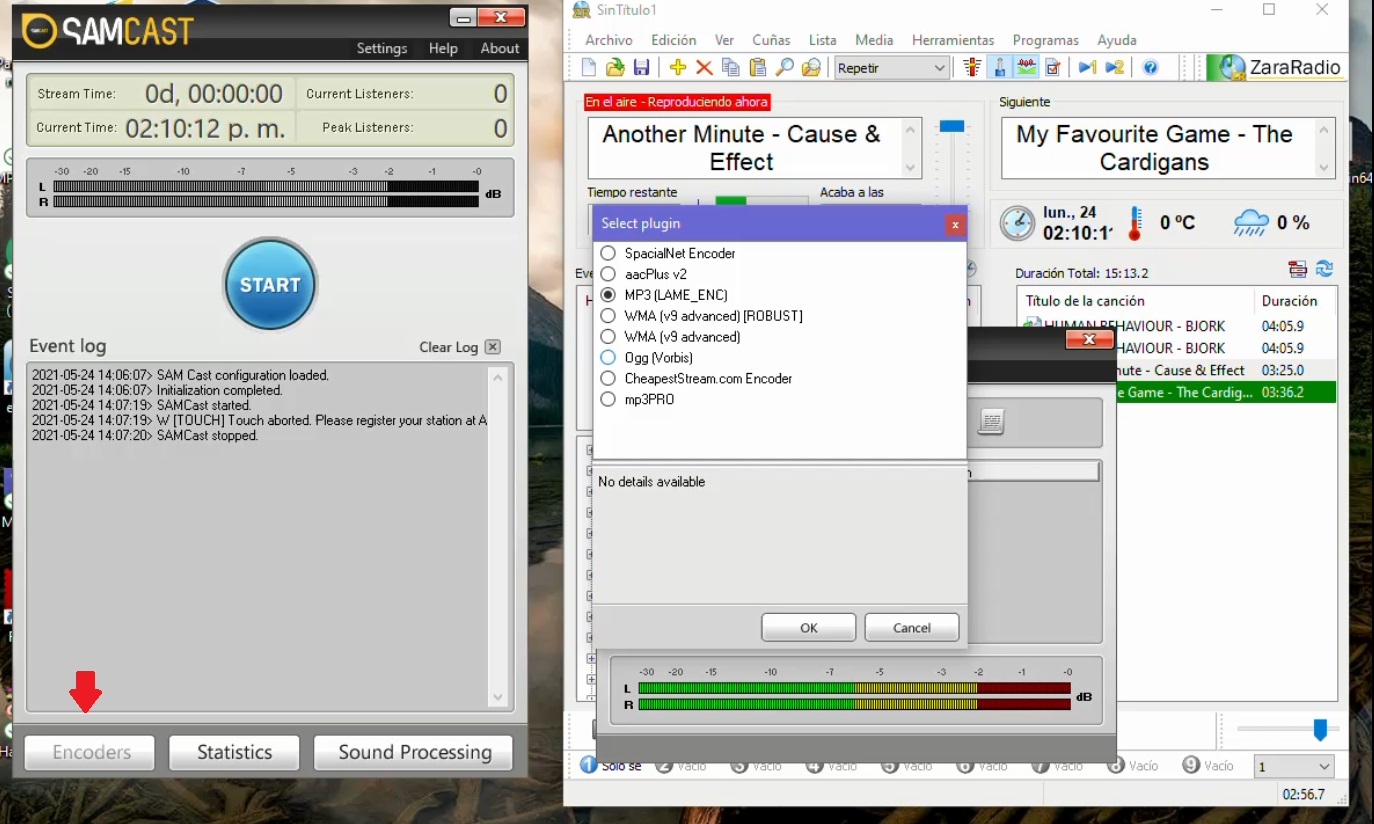Click Cancel in the Select plugin dialog

pyautogui.click(x=912, y=628)
